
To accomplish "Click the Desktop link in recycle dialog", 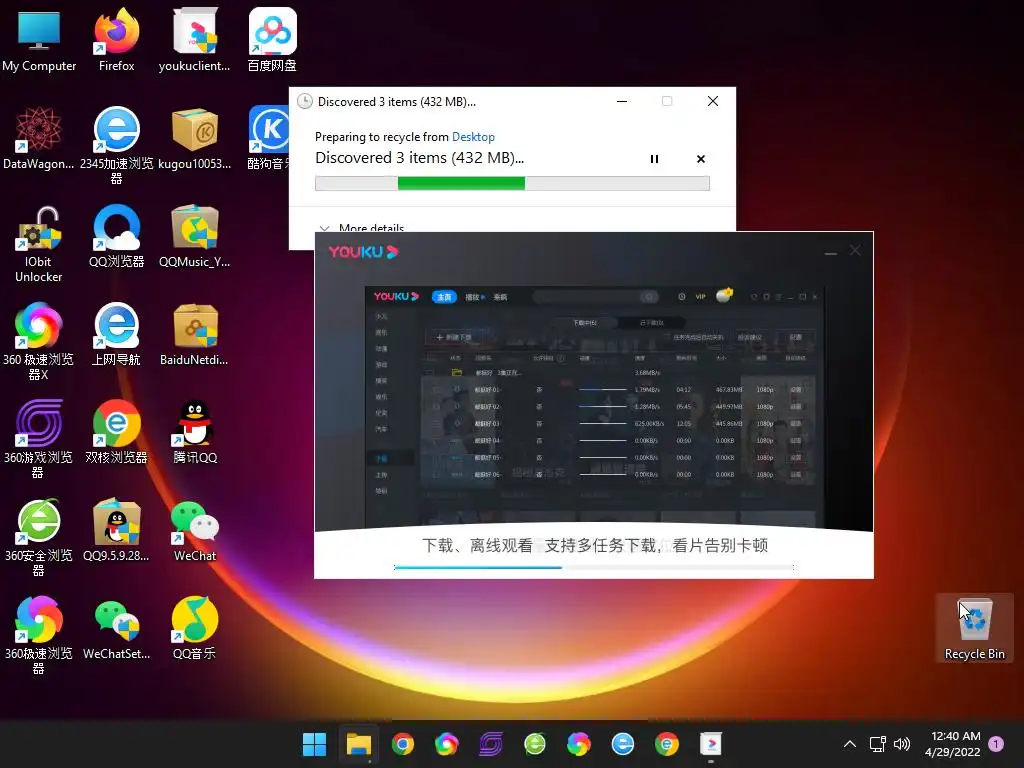I will click(473, 136).
